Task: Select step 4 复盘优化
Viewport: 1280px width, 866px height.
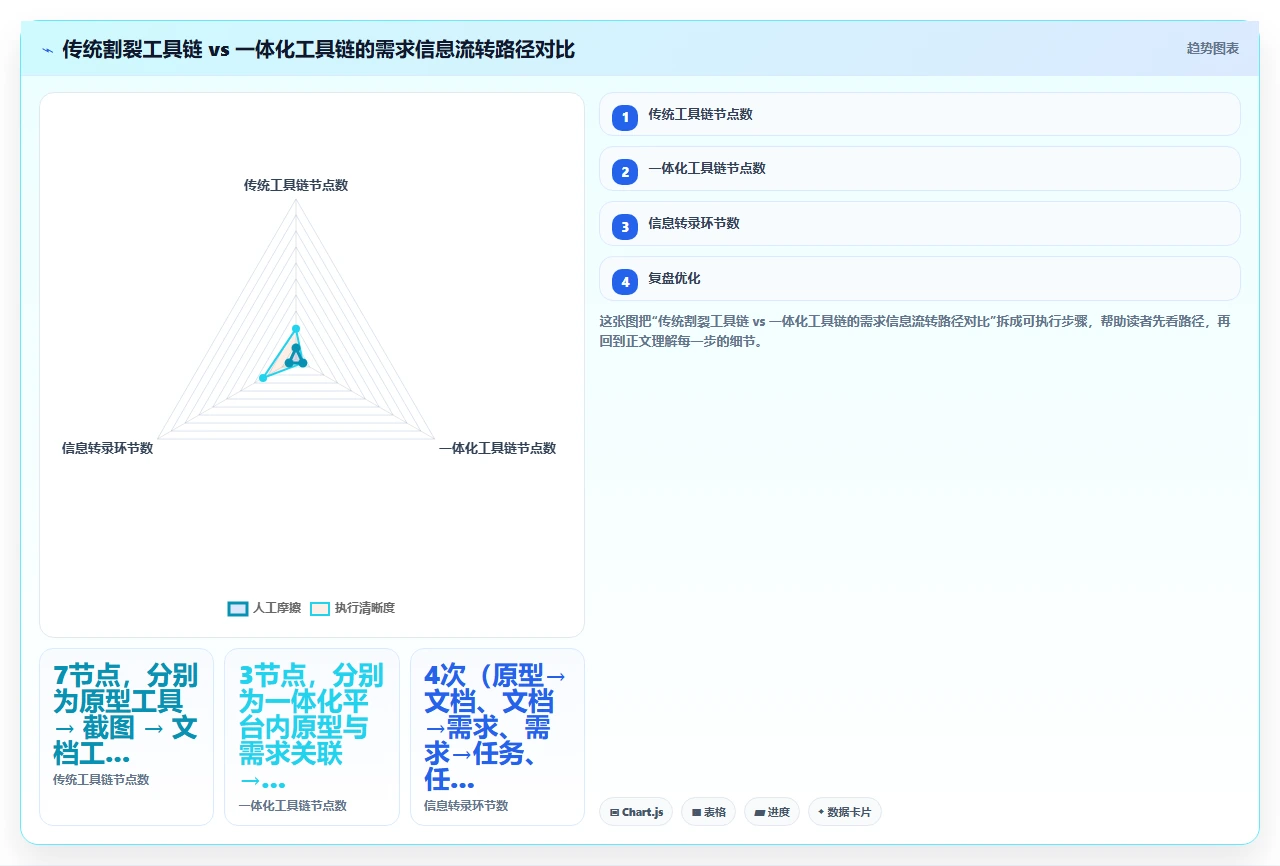Action: 919,278
